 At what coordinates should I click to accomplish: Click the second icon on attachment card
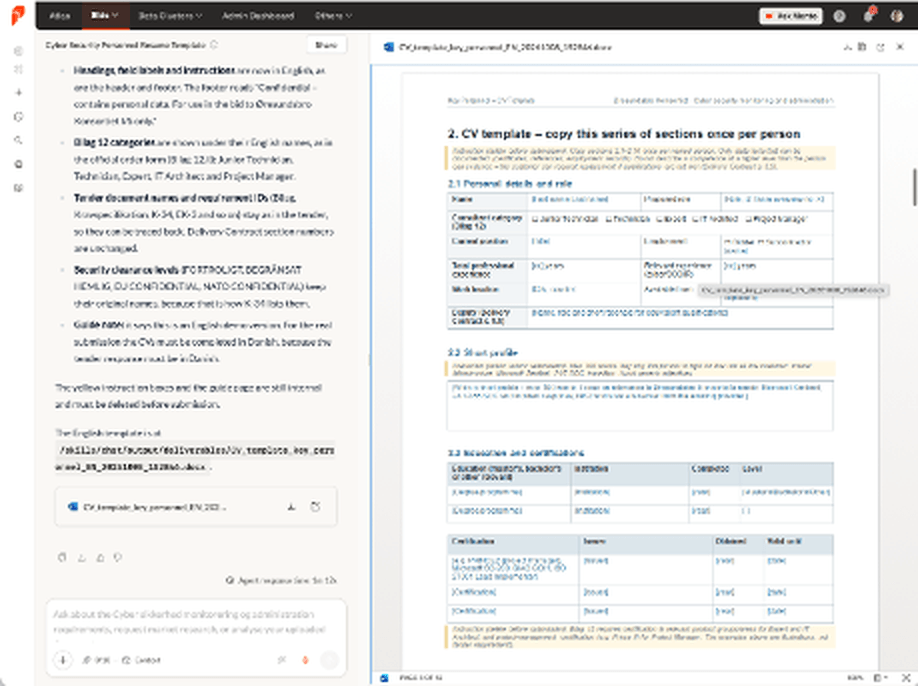coord(315,507)
